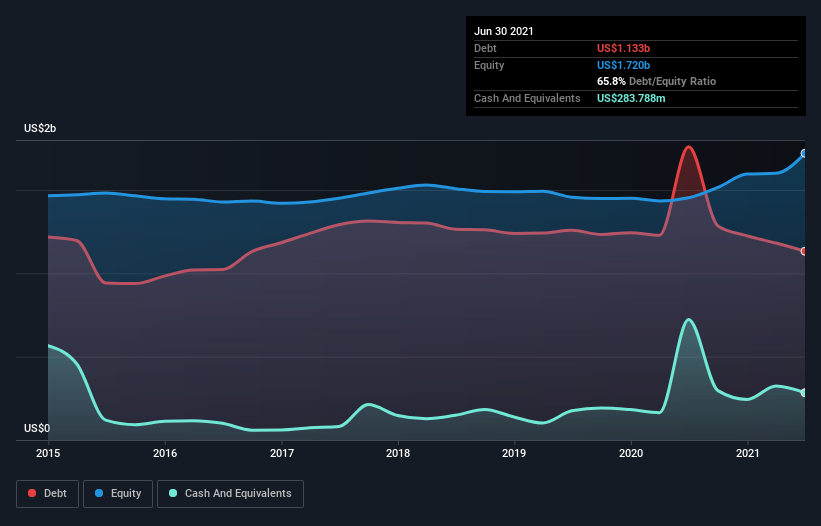The image size is (821, 526).
Task: Toggle the Debt series legend button
Action: point(47,494)
